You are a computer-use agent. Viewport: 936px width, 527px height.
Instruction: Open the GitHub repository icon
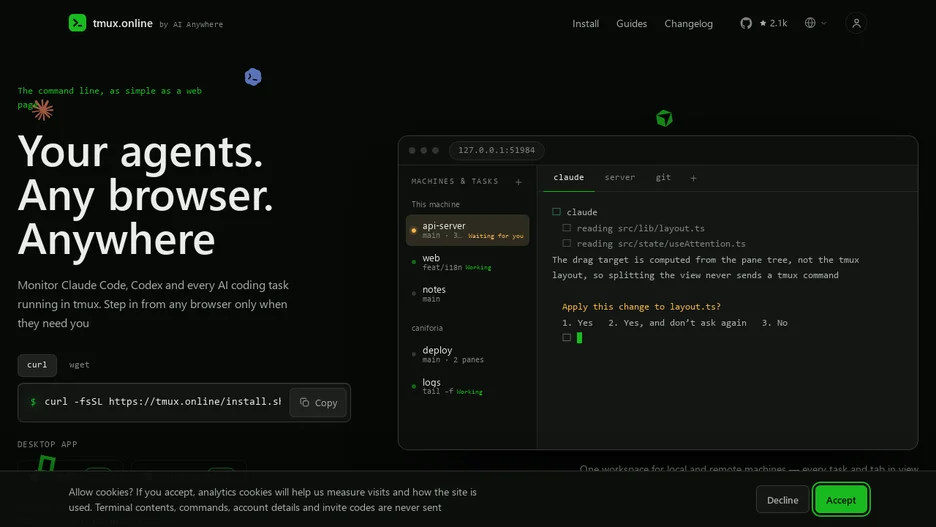point(746,23)
